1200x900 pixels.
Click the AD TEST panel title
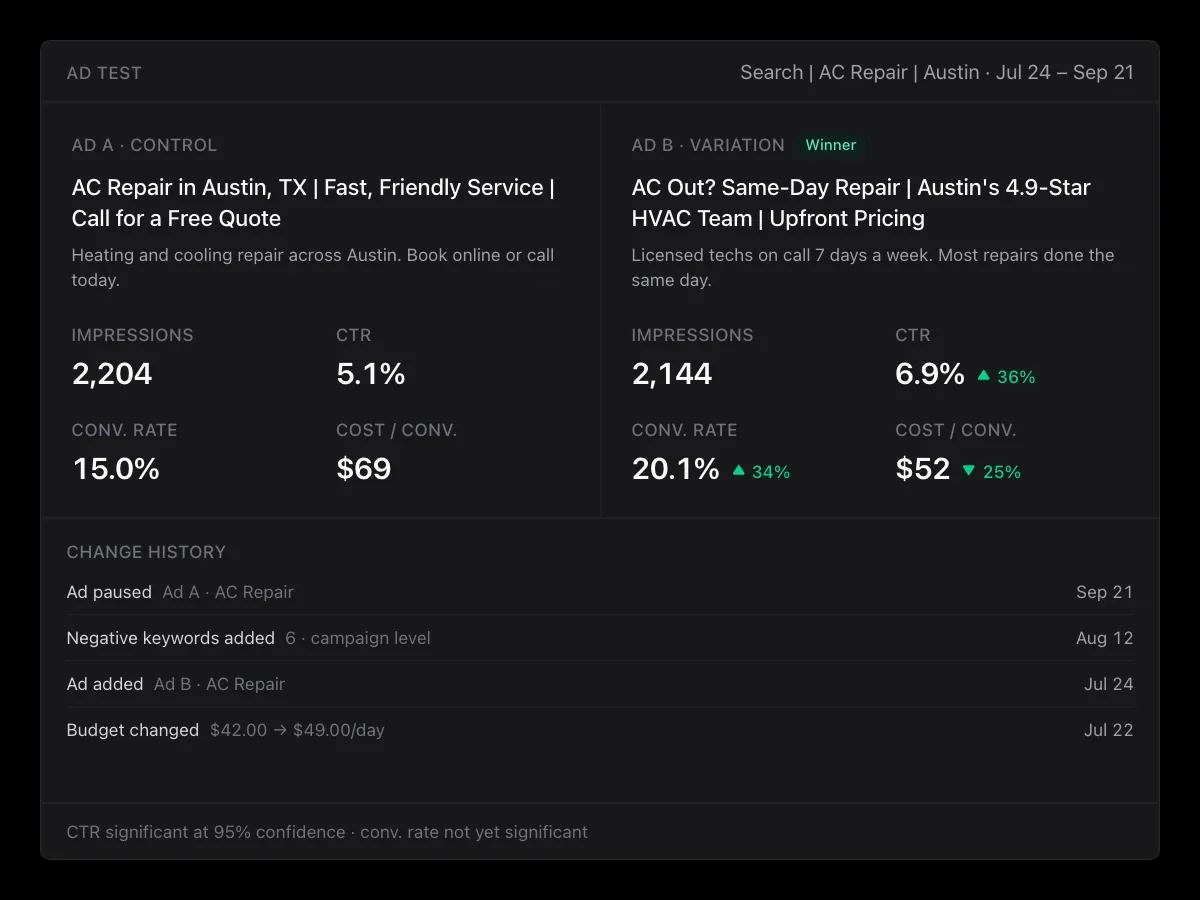[x=104, y=73]
